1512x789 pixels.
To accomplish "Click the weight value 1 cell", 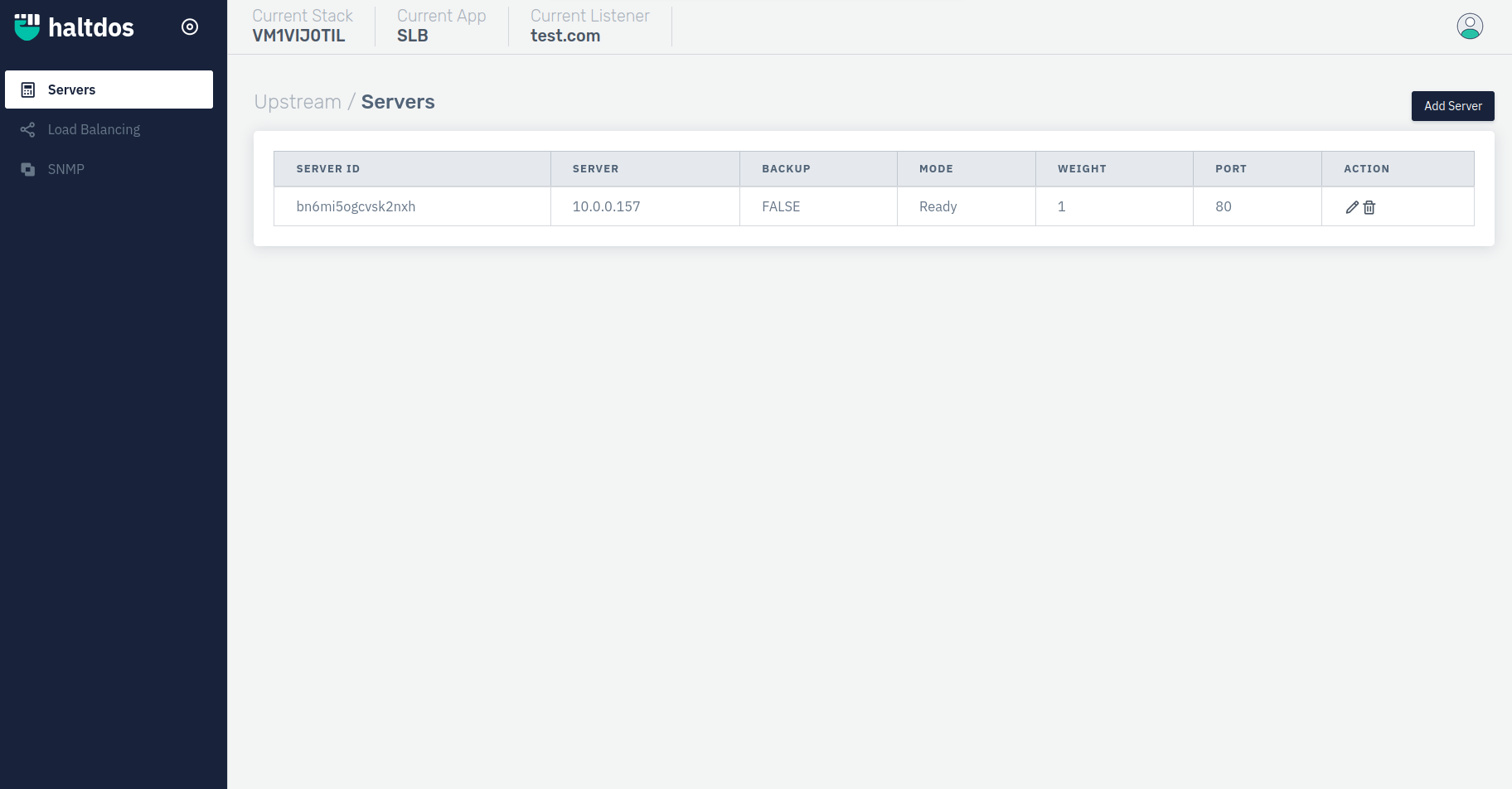I will tap(1114, 206).
